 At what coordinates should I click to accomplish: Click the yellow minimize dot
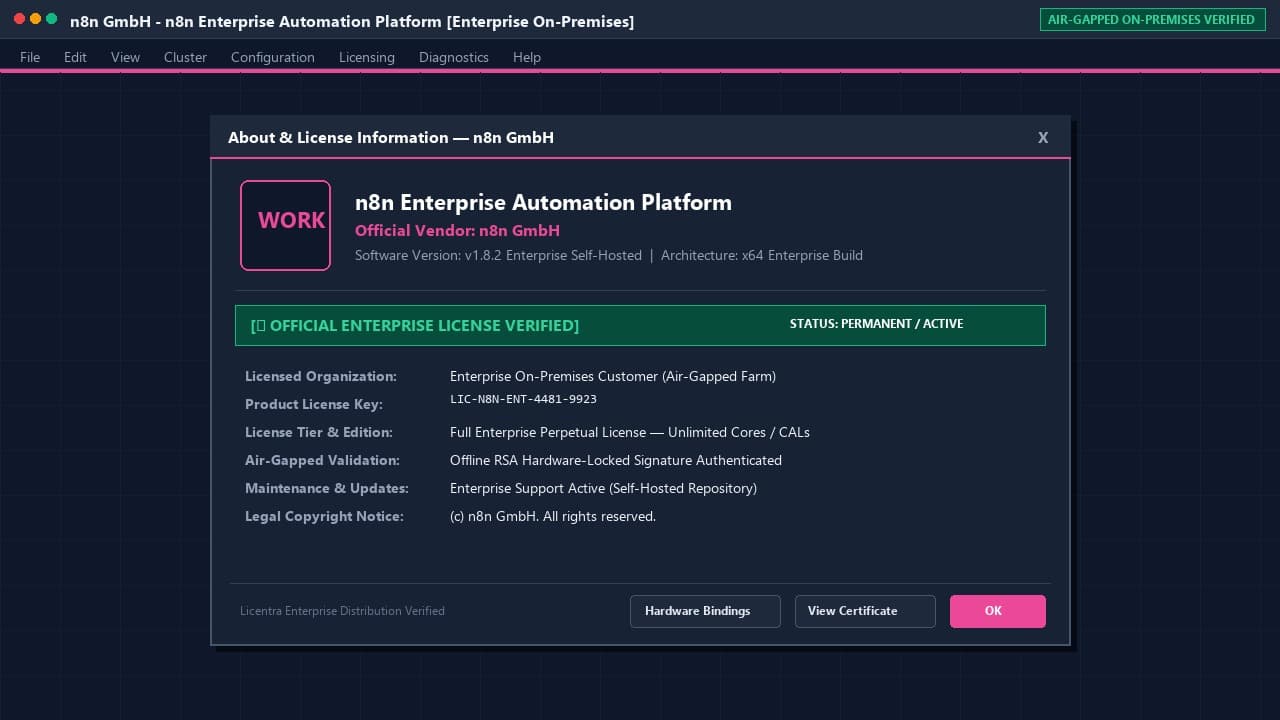[x=35, y=19]
